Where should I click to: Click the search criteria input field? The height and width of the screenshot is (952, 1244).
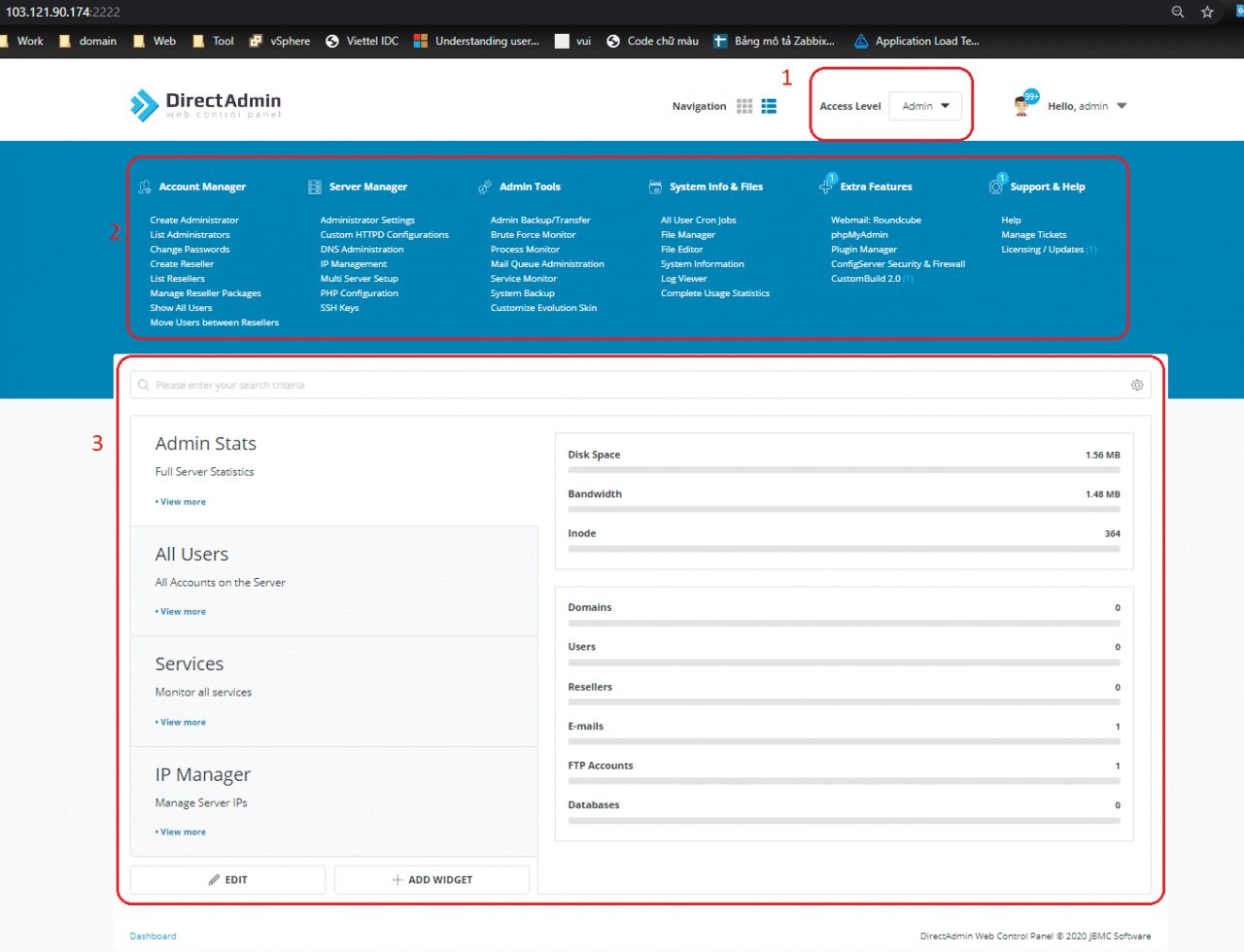(x=640, y=385)
